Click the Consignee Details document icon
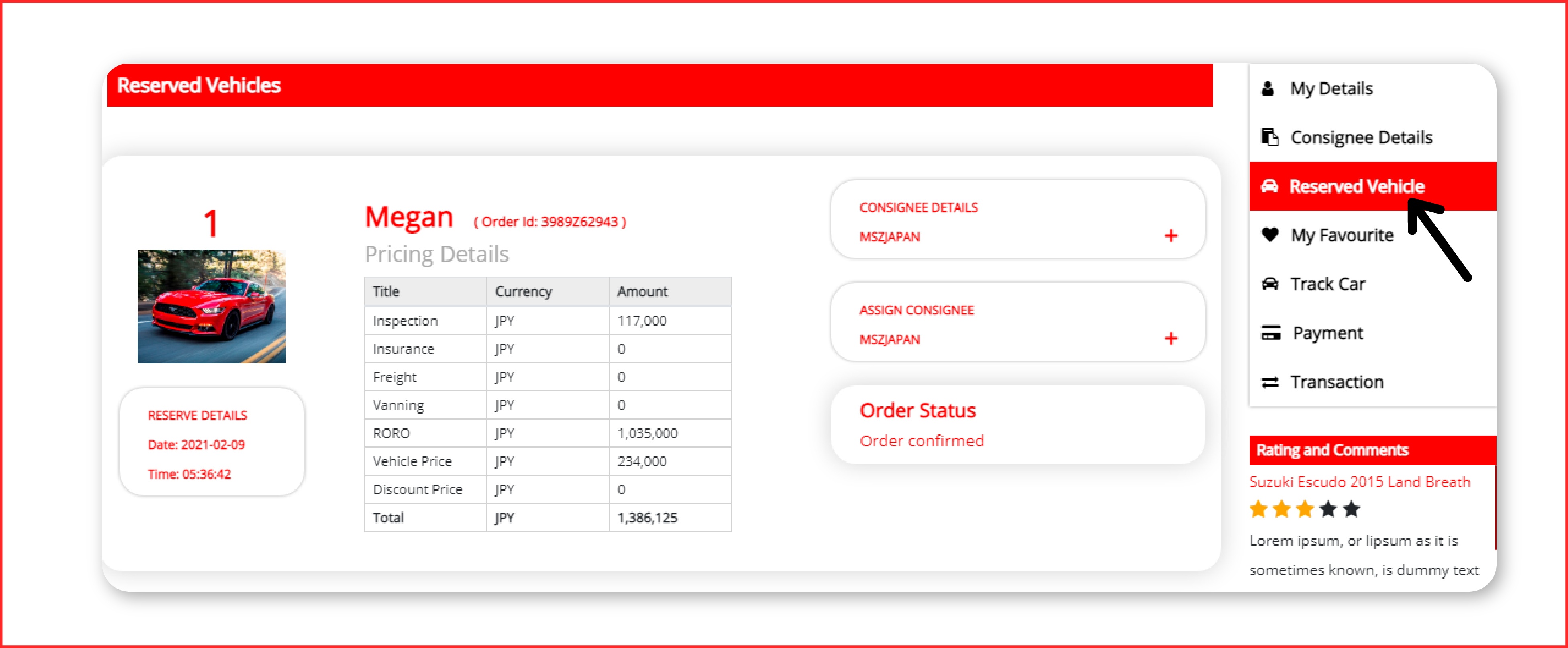This screenshot has width=1568, height=648. tap(1269, 138)
